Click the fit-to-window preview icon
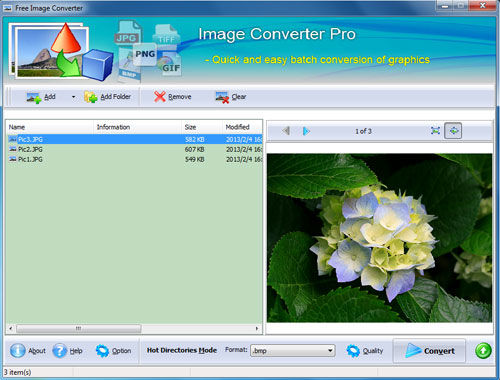Screen dimensions: 500x380 435,131
